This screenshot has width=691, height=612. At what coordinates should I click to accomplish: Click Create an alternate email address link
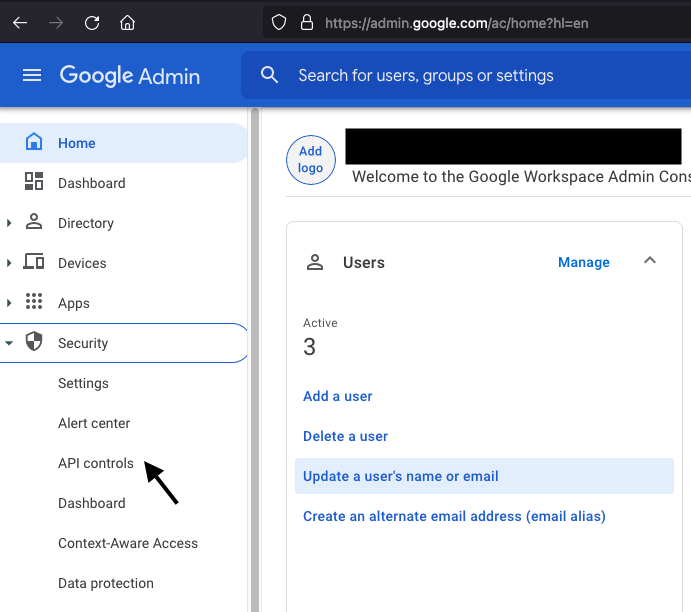pyautogui.click(x=454, y=516)
